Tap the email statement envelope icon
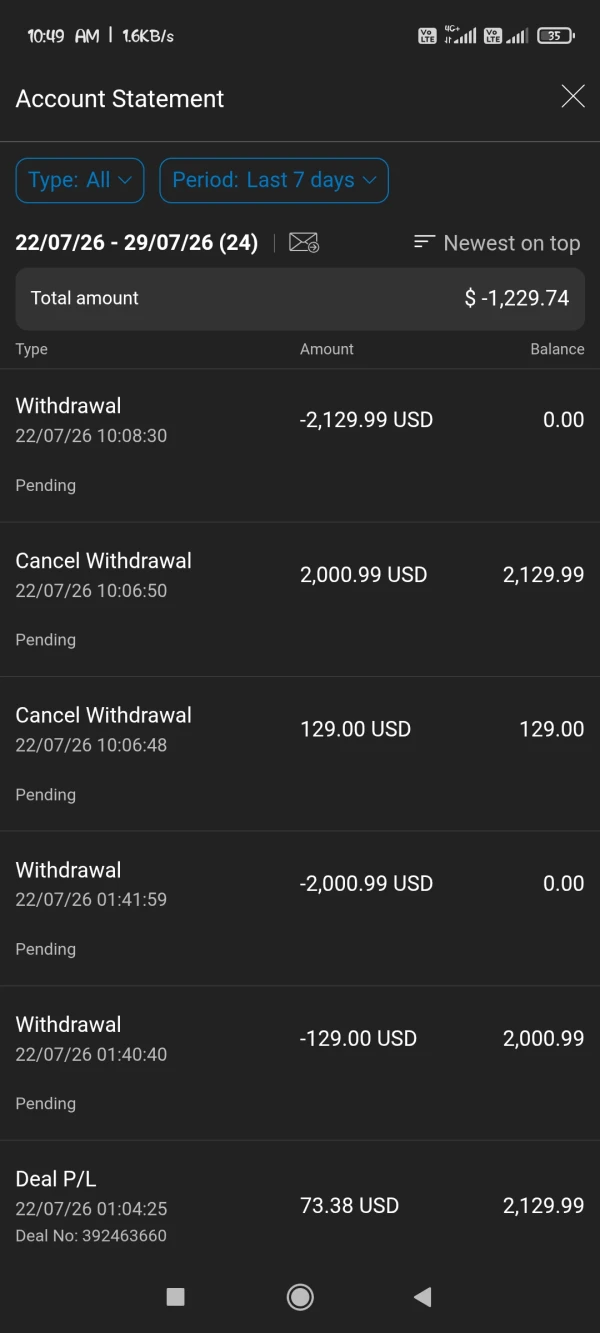Viewport: 600px width, 1333px height. click(x=304, y=242)
